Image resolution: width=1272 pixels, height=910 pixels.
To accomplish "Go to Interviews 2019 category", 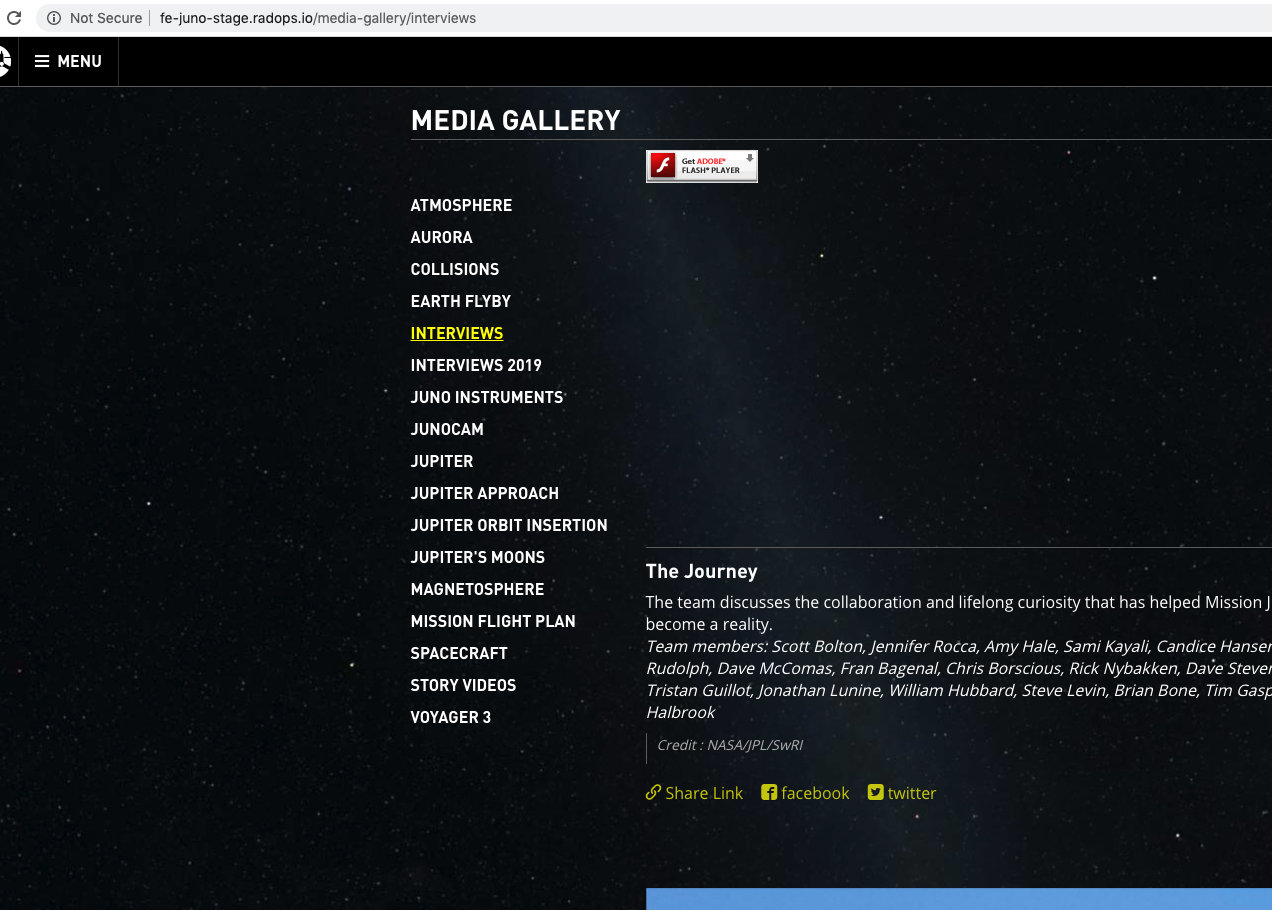I will point(476,365).
